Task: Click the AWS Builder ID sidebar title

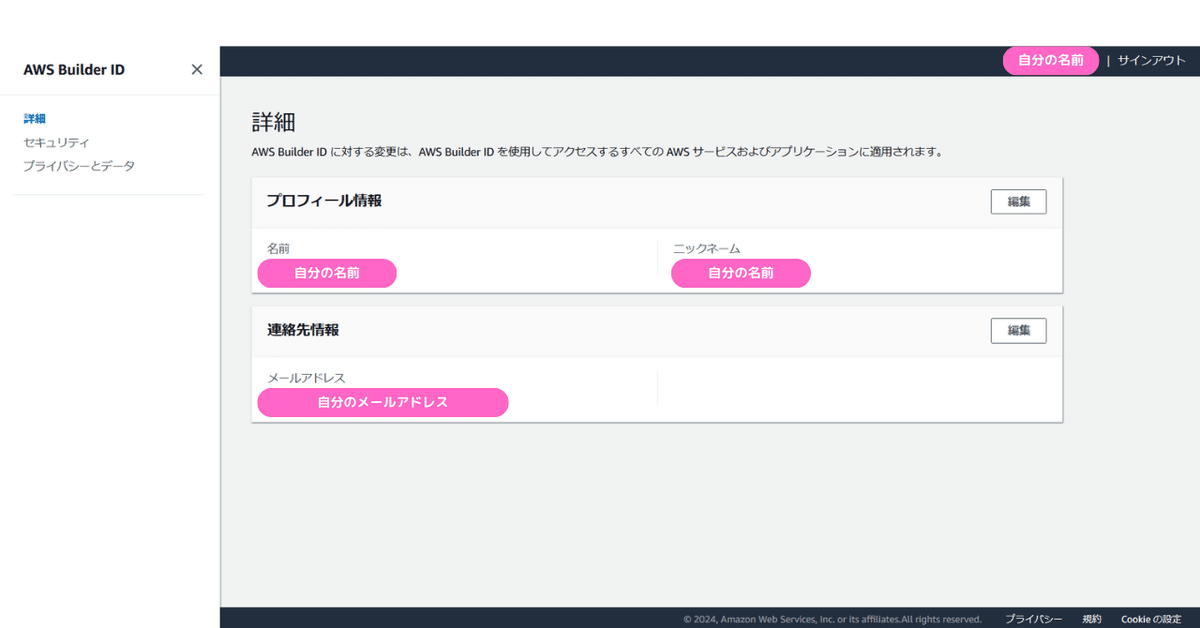Action: click(x=74, y=70)
